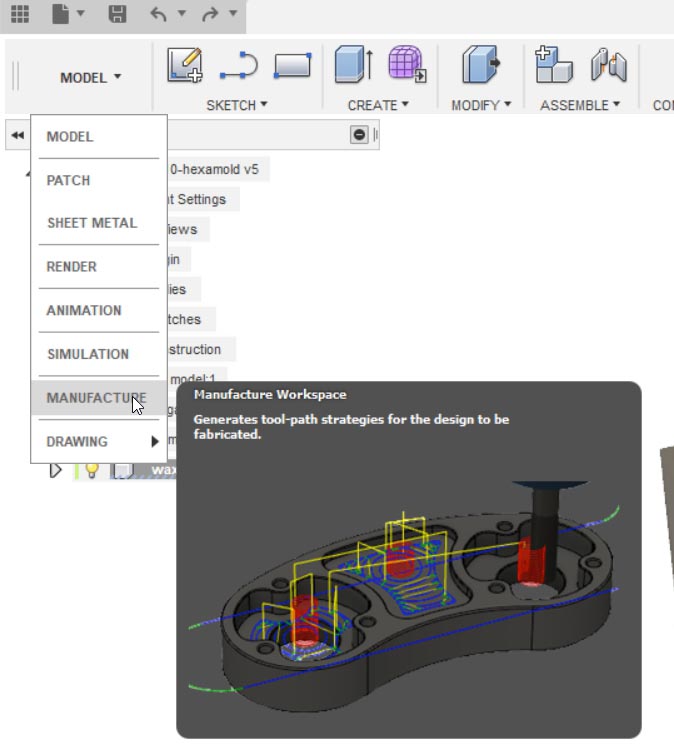Screen dimensions: 674x754
Task: Open the CREATE dropdown menu
Action: tap(378, 105)
